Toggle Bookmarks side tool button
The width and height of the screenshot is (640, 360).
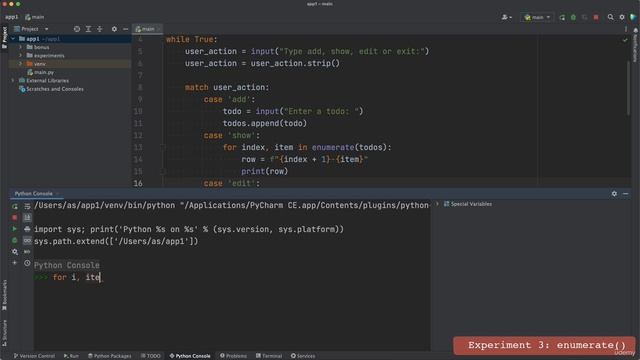(4, 295)
